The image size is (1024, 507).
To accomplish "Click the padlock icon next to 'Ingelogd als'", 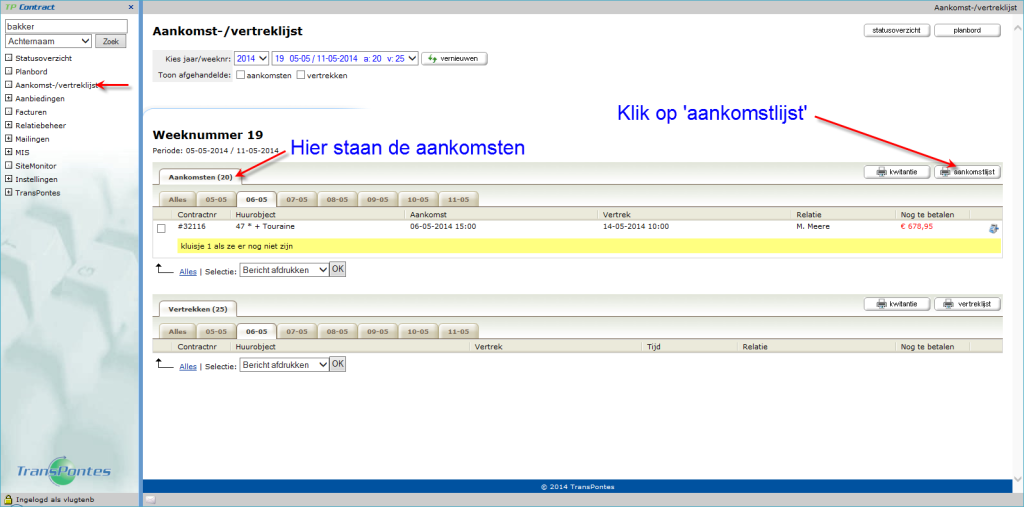I will click(x=8, y=499).
